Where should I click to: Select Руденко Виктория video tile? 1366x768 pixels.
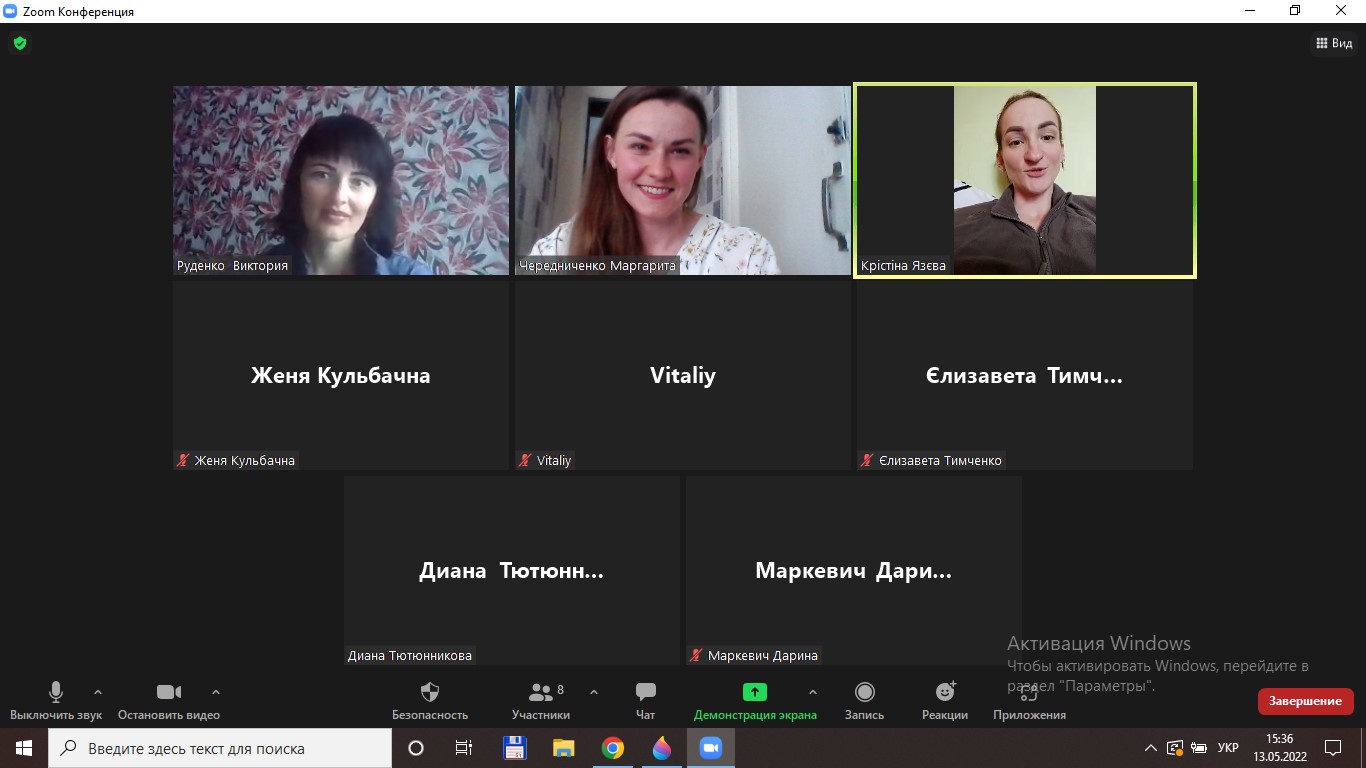tap(341, 180)
